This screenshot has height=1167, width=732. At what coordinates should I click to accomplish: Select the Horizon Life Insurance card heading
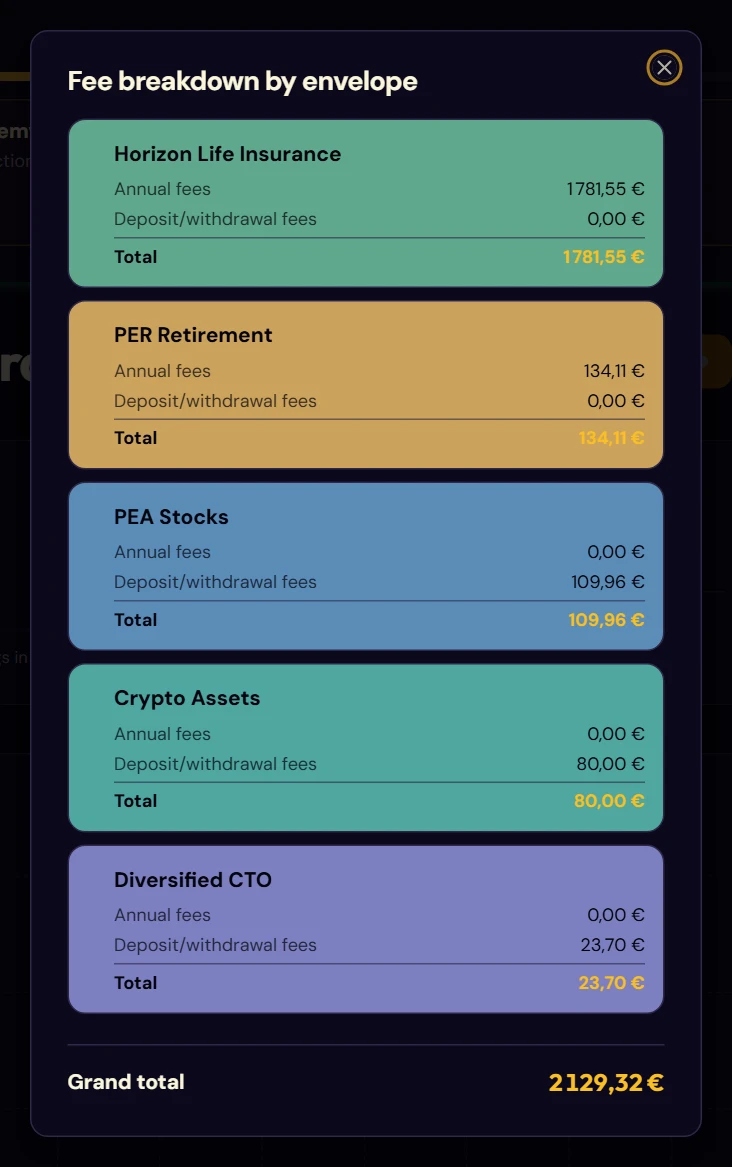coord(227,154)
